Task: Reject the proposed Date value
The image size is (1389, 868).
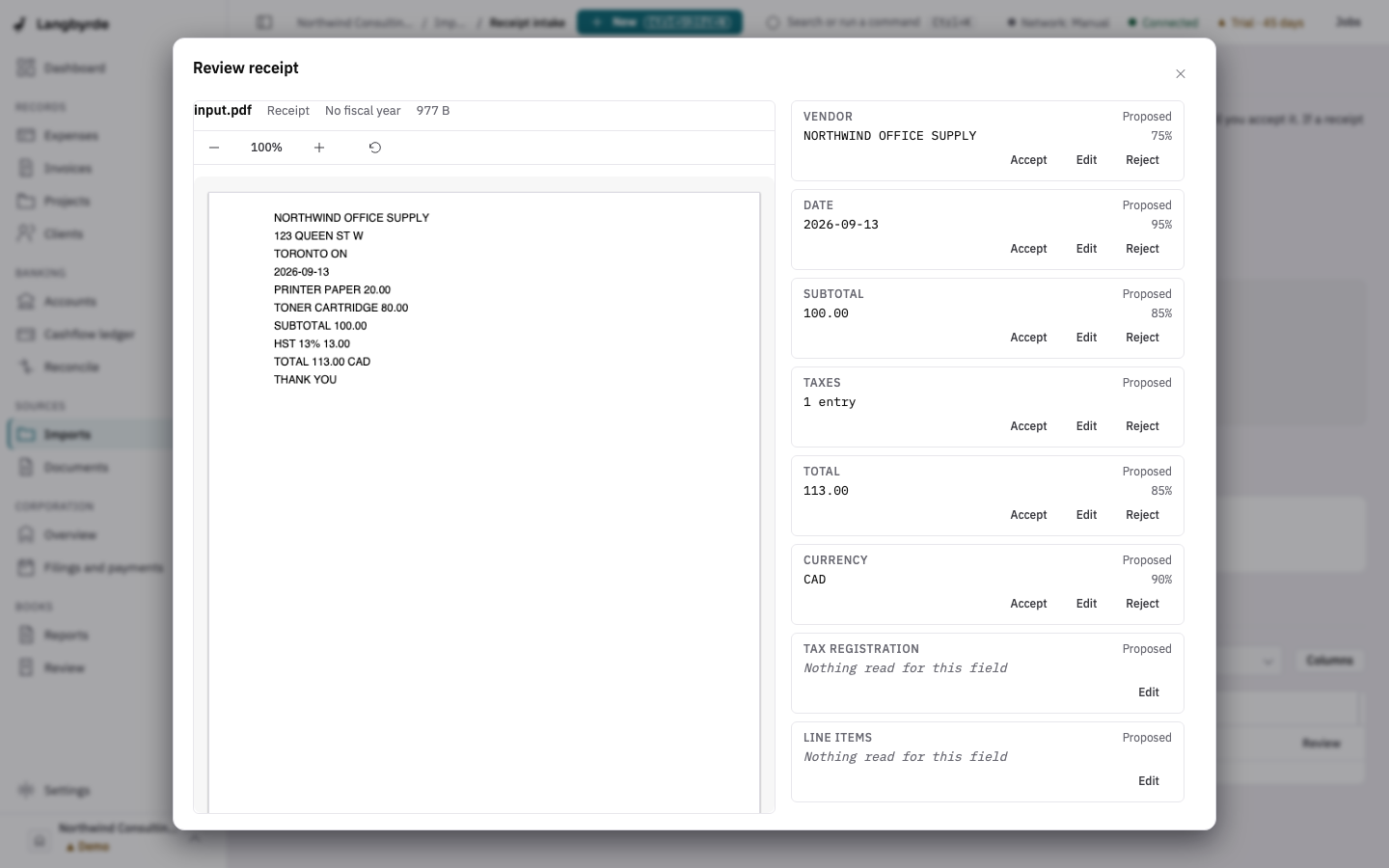Action: (x=1142, y=249)
